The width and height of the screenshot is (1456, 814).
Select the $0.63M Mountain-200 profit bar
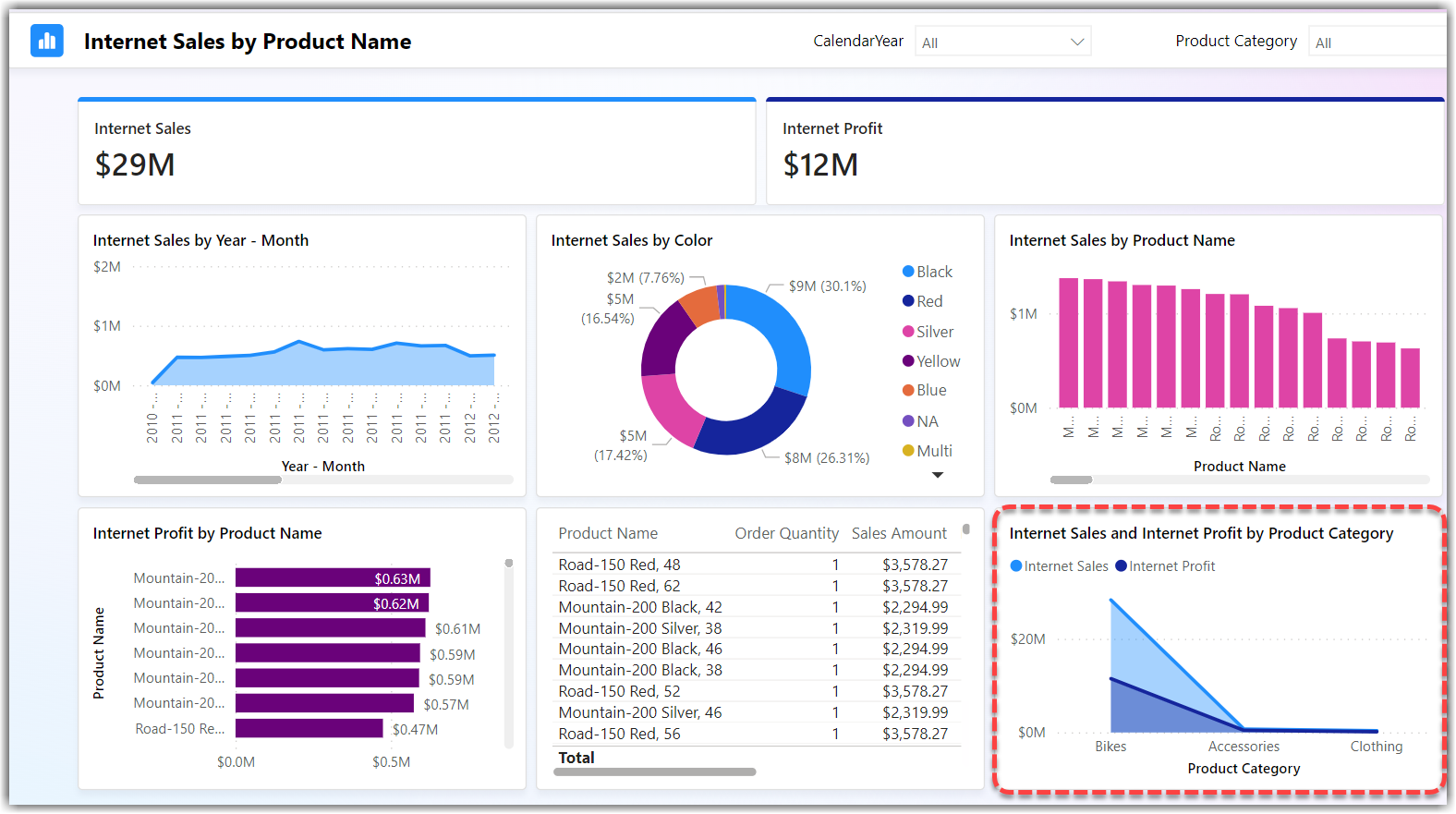[x=333, y=578]
